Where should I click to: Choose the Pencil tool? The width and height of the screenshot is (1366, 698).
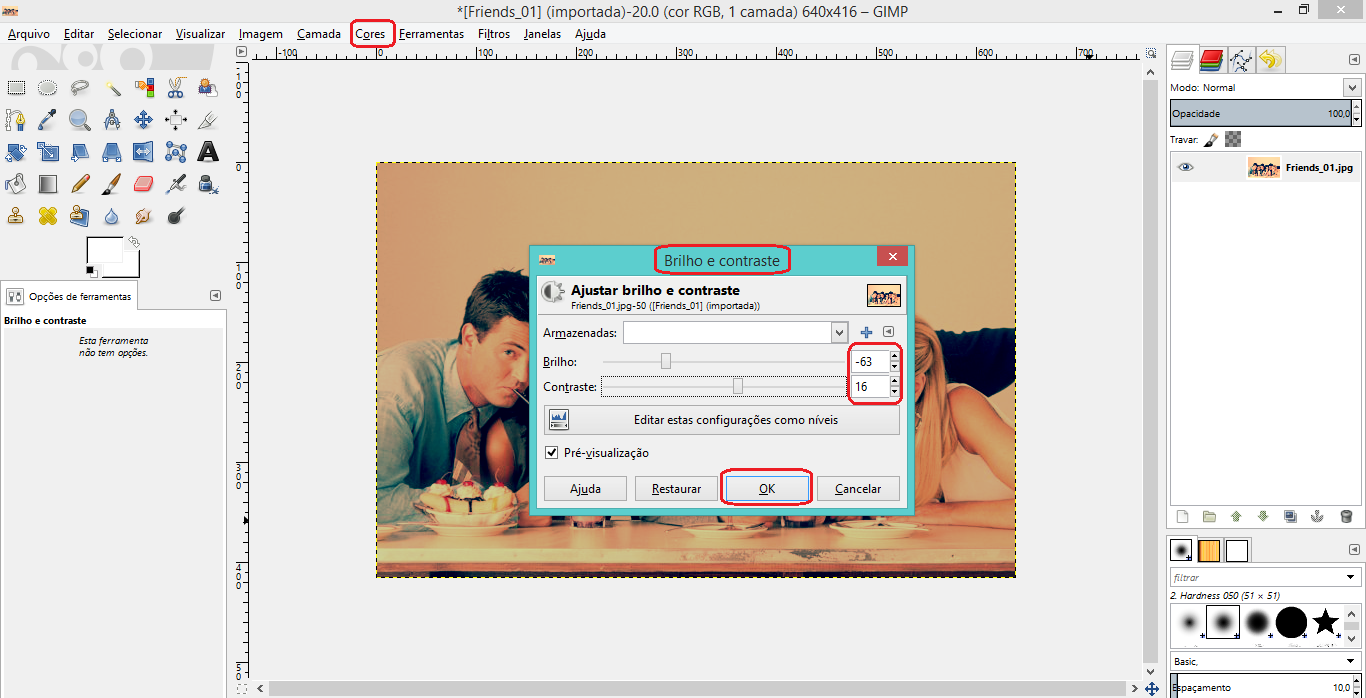(x=80, y=184)
